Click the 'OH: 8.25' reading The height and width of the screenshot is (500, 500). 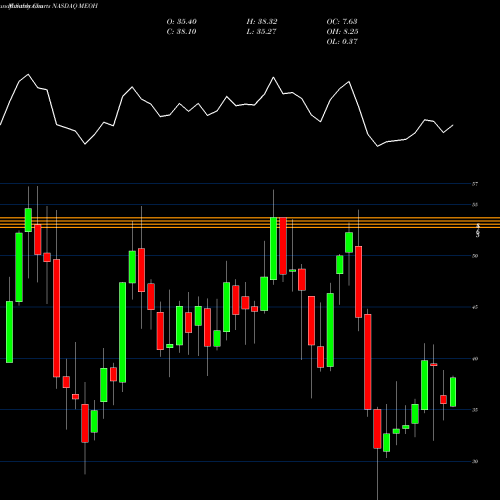(342, 32)
